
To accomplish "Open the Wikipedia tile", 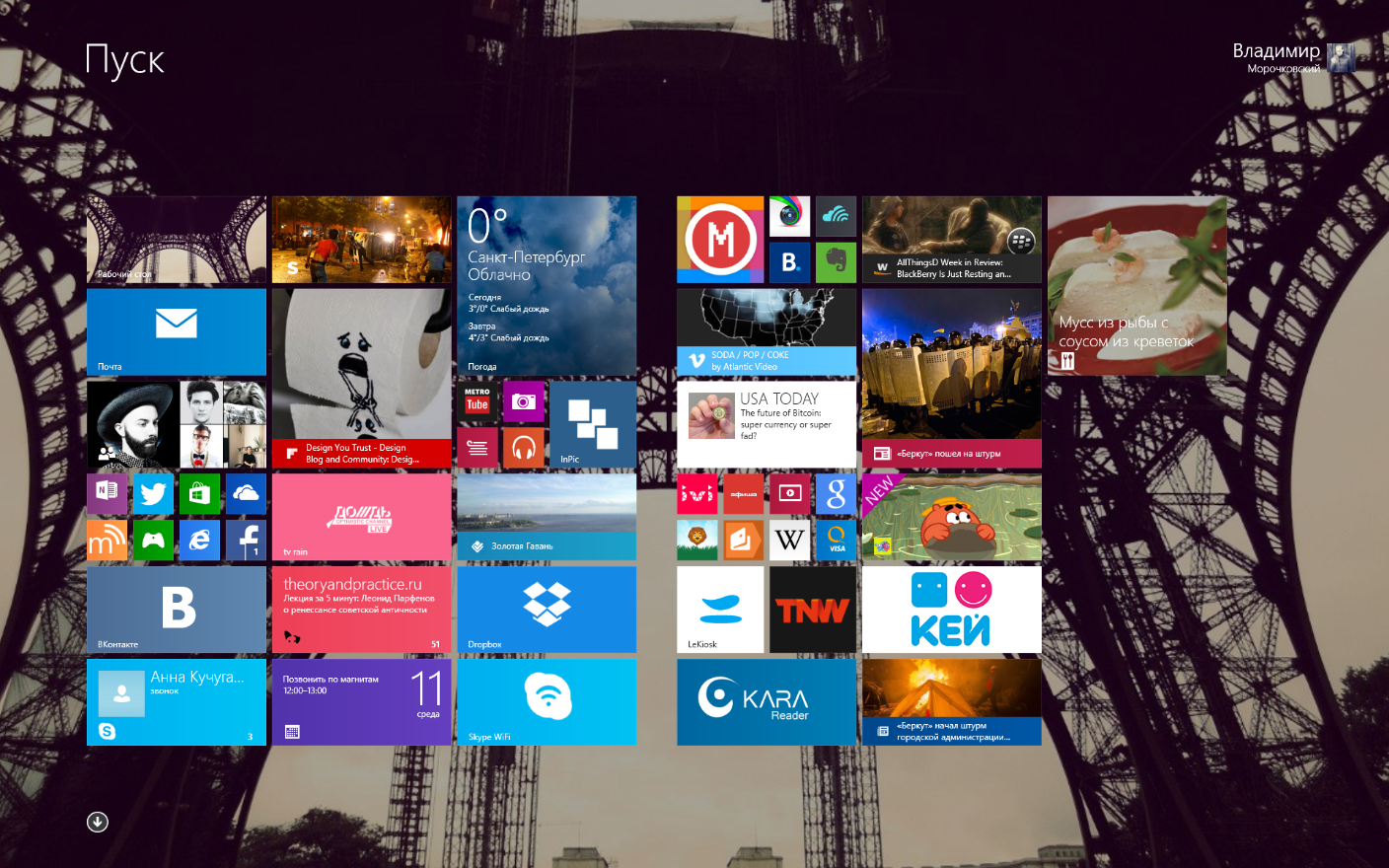I will pyautogui.click(x=790, y=541).
